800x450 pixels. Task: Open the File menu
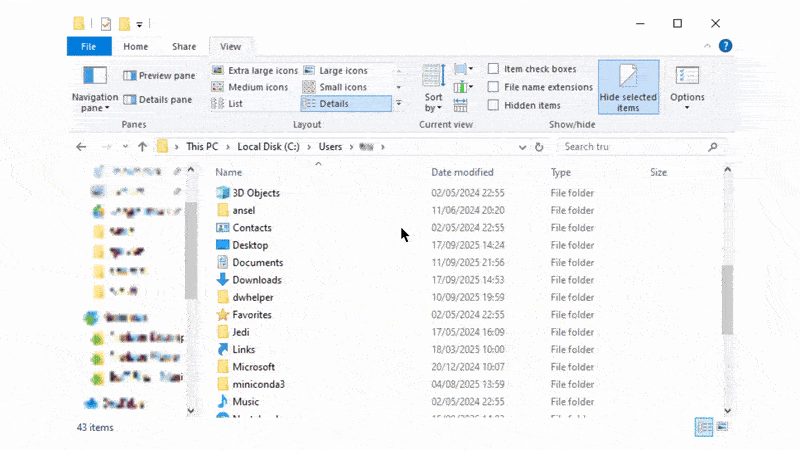point(89,46)
